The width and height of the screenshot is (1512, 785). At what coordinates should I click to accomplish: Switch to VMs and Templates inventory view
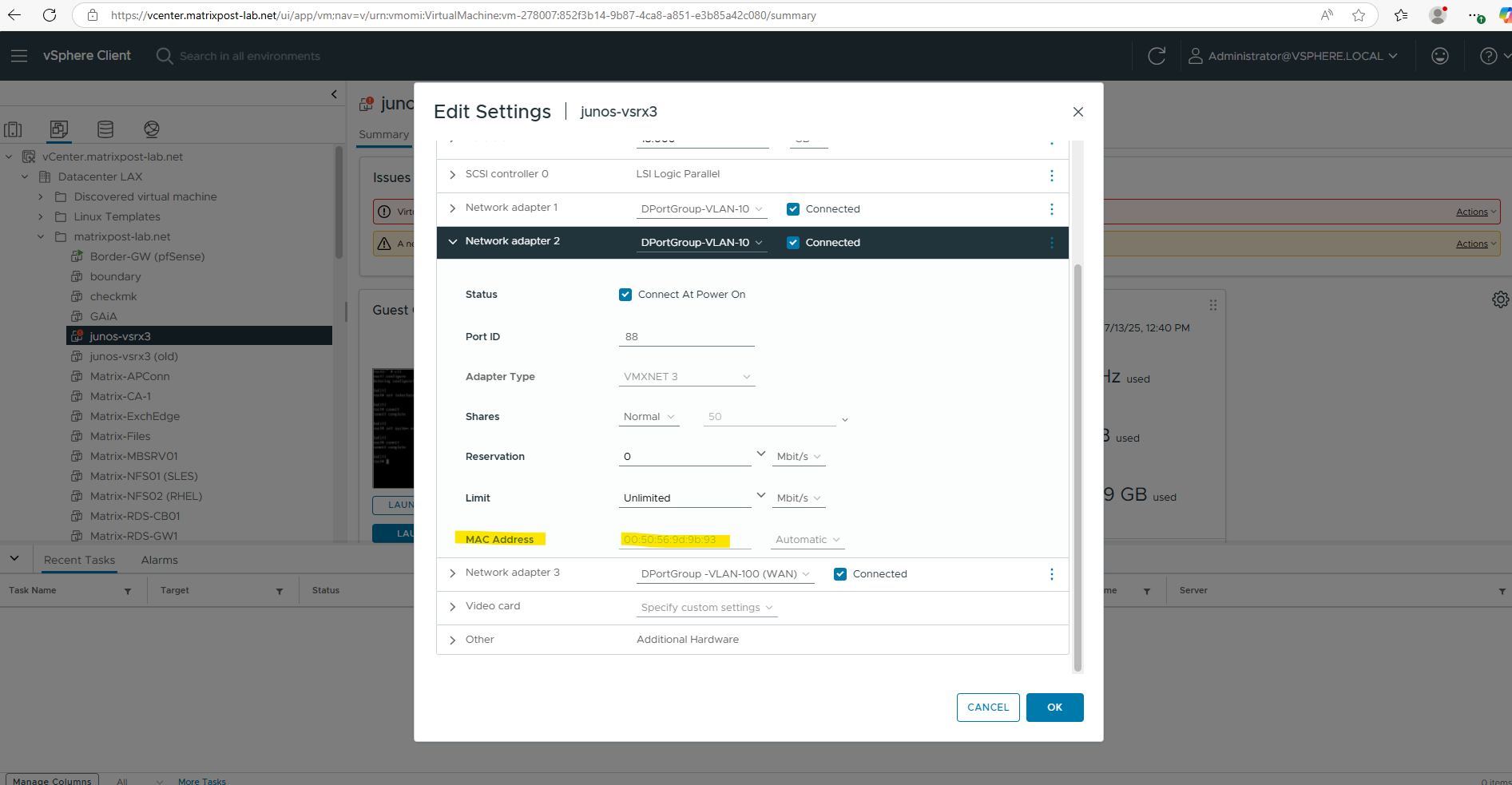(59, 129)
